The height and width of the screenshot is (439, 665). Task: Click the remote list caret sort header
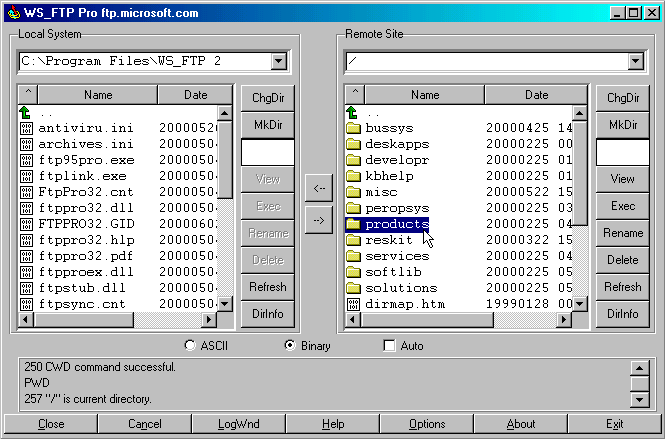(x=355, y=95)
